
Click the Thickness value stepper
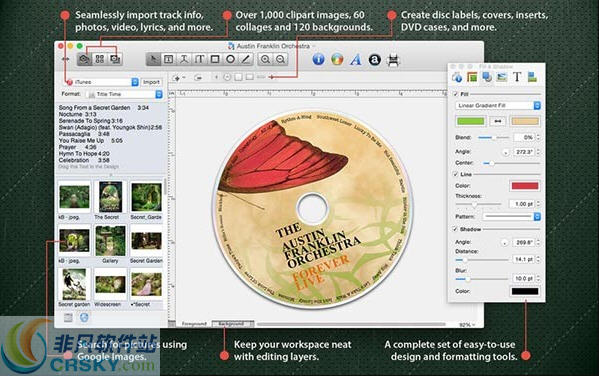click(538, 204)
